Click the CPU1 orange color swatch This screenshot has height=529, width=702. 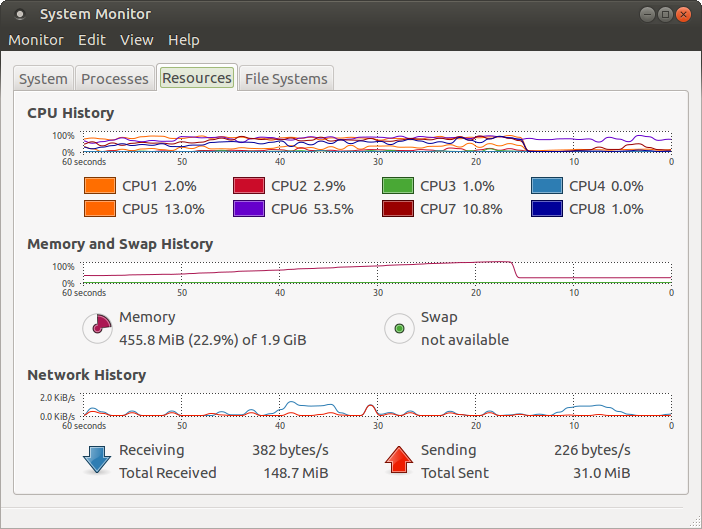(100, 185)
